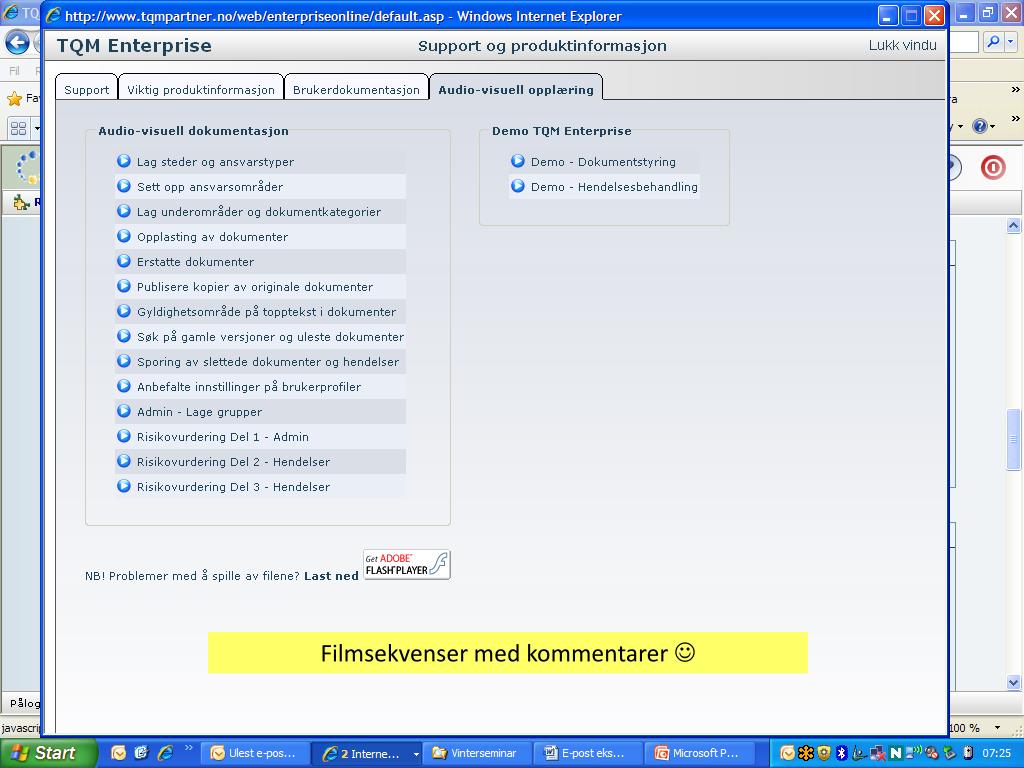Image resolution: width=1024 pixels, height=768 pixels.
Task: Switch to Microsoft PowerPoint in taskbar
Action: (697, 753)
